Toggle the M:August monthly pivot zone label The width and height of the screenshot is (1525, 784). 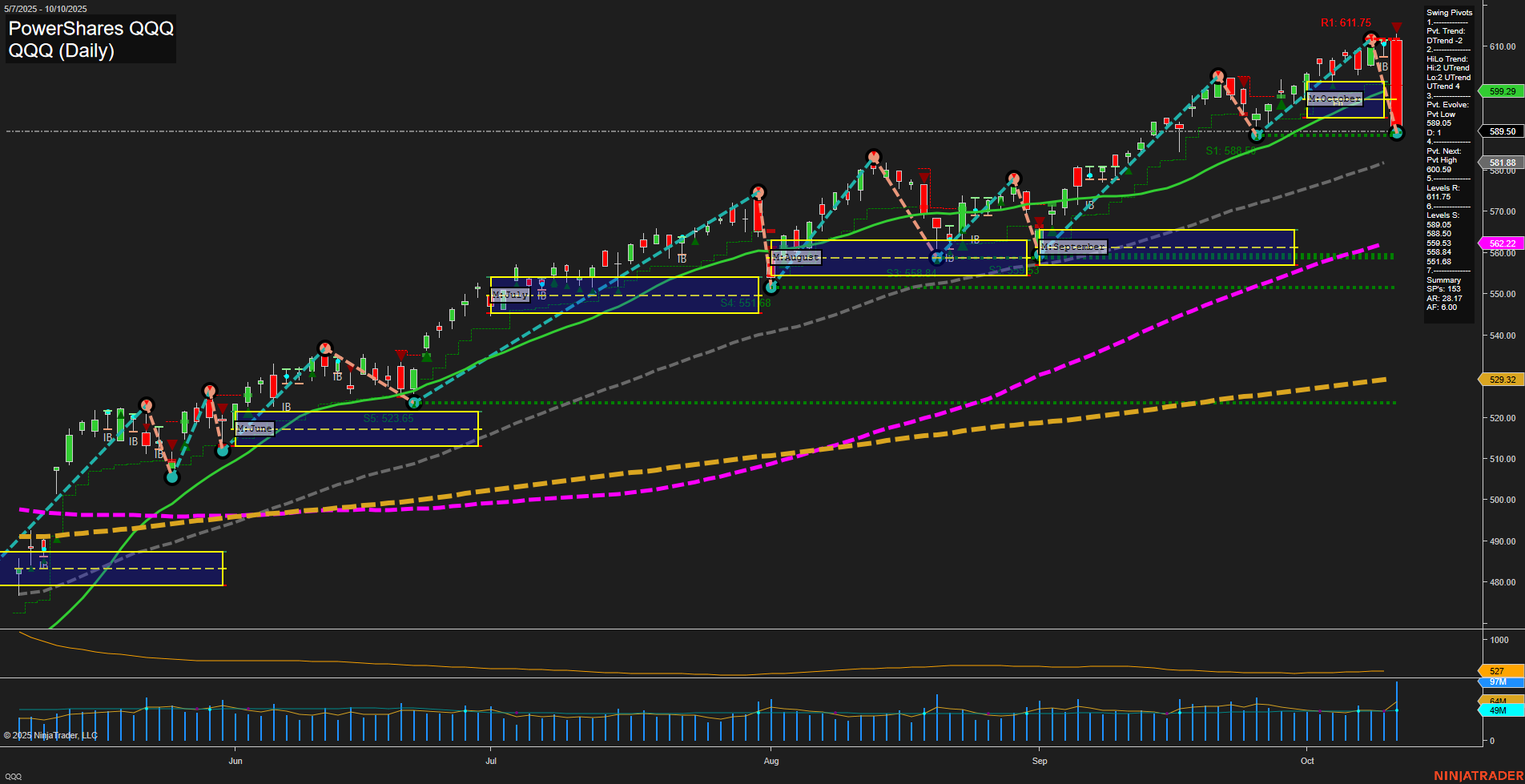click(796, 257)
